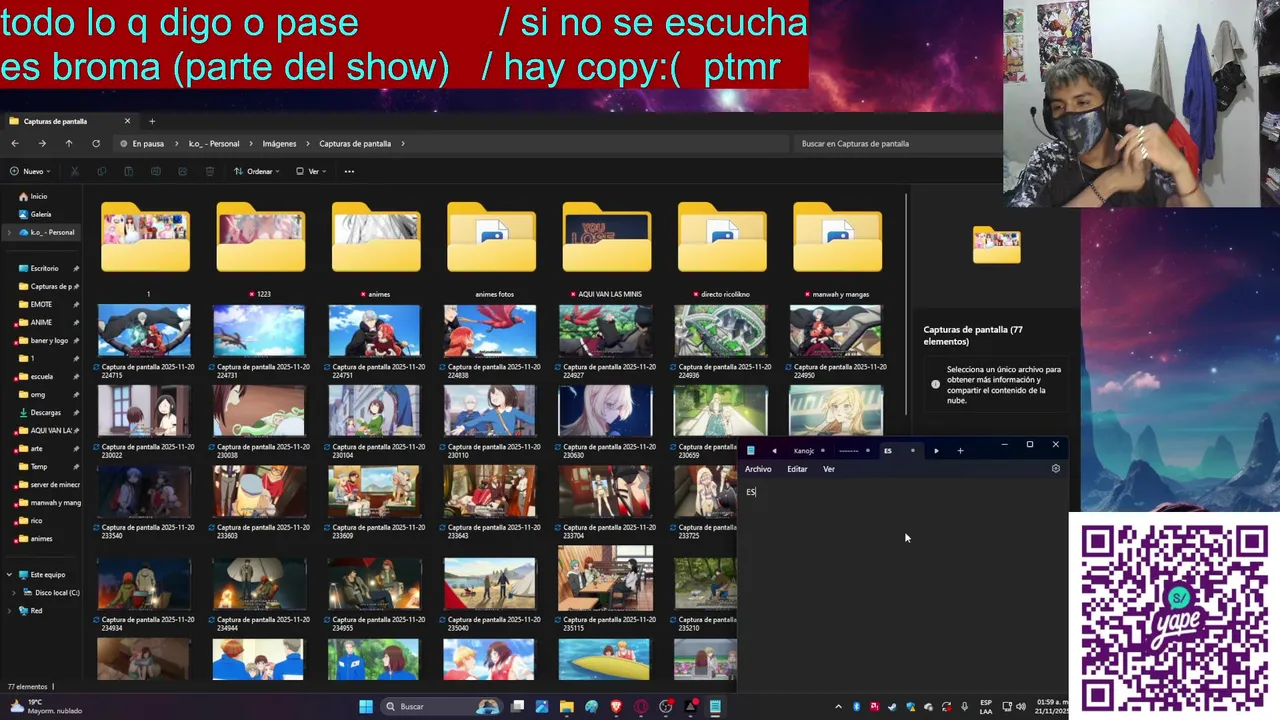This screenshot has width=1280, height=720.
Task: Open Inicio in the sidebar
Action: 39,196
